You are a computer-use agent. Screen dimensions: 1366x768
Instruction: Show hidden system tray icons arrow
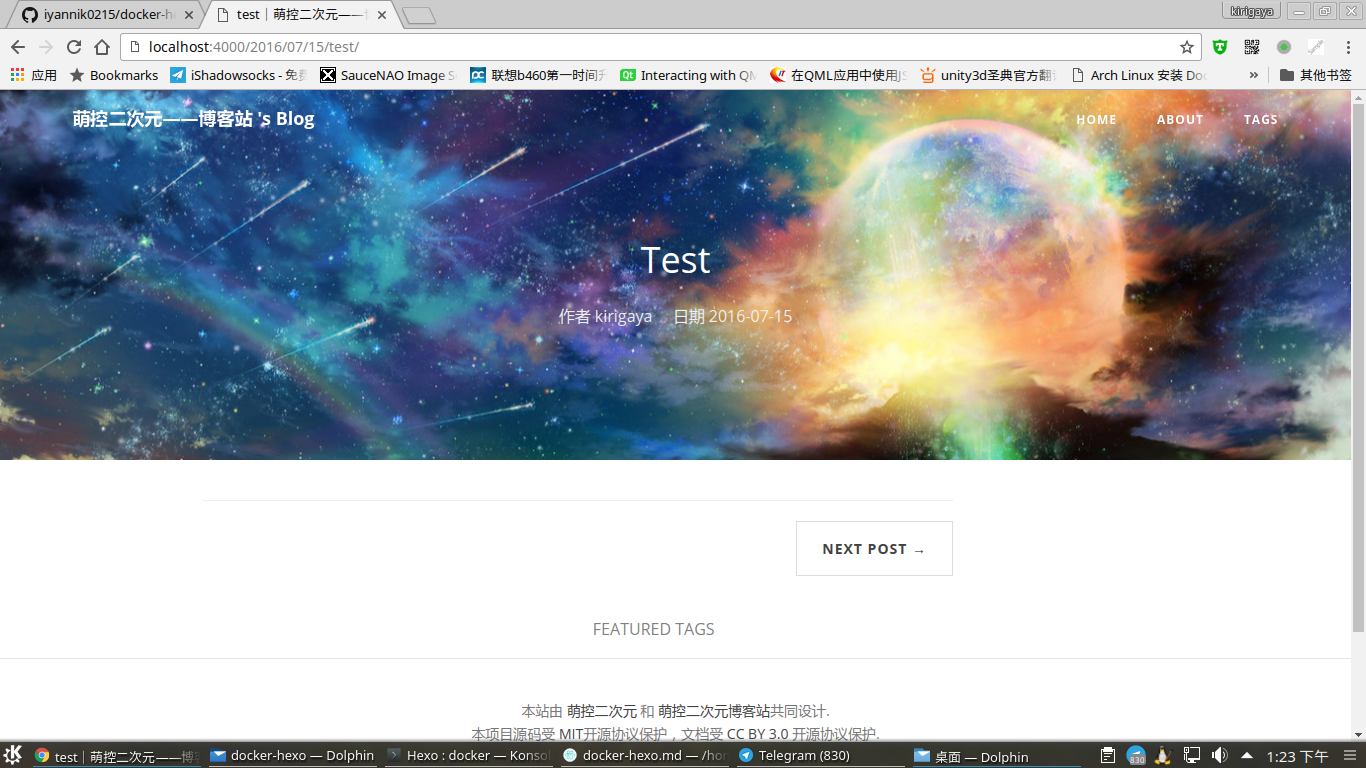pyautogui.click(x=1247, y=755)
